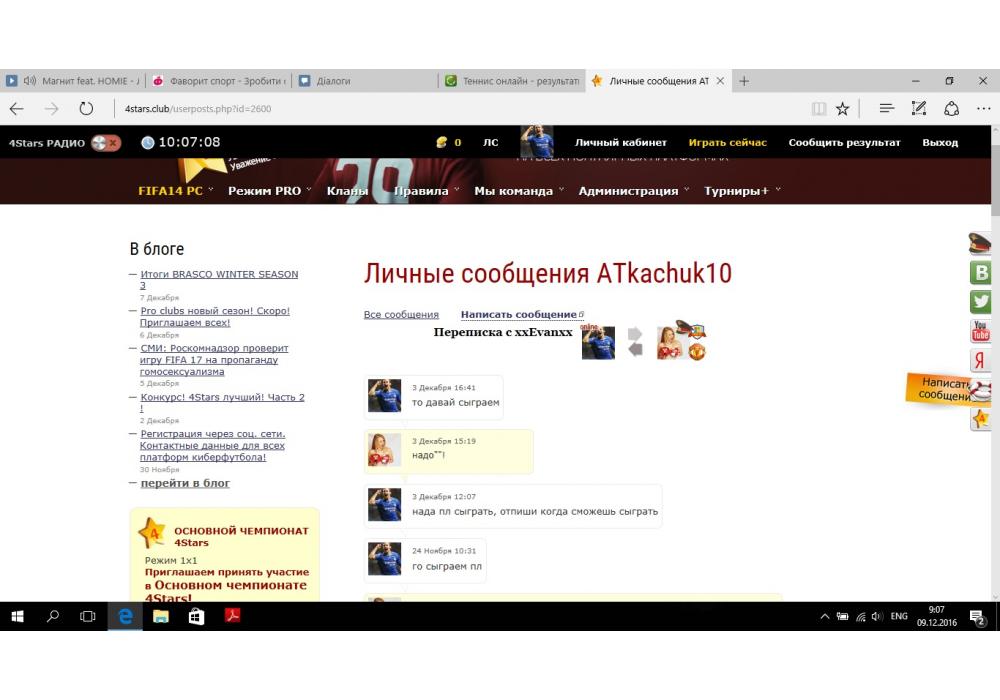Viewport: 1000px width, 700px height.
Task: Share page via the Twitter icon
Action: click(x=981, y=301)
